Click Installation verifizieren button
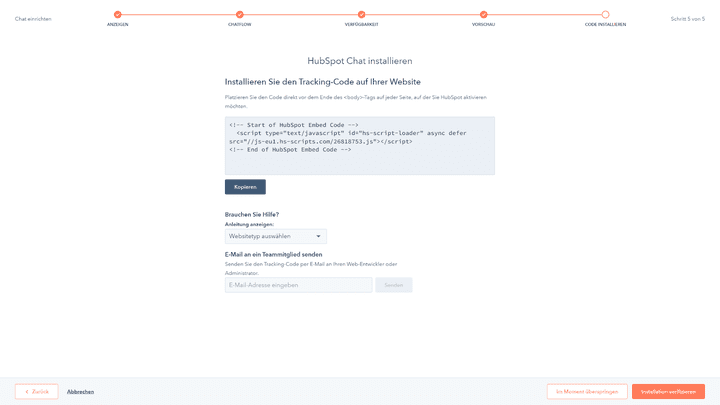 click(x=668, y=392)
